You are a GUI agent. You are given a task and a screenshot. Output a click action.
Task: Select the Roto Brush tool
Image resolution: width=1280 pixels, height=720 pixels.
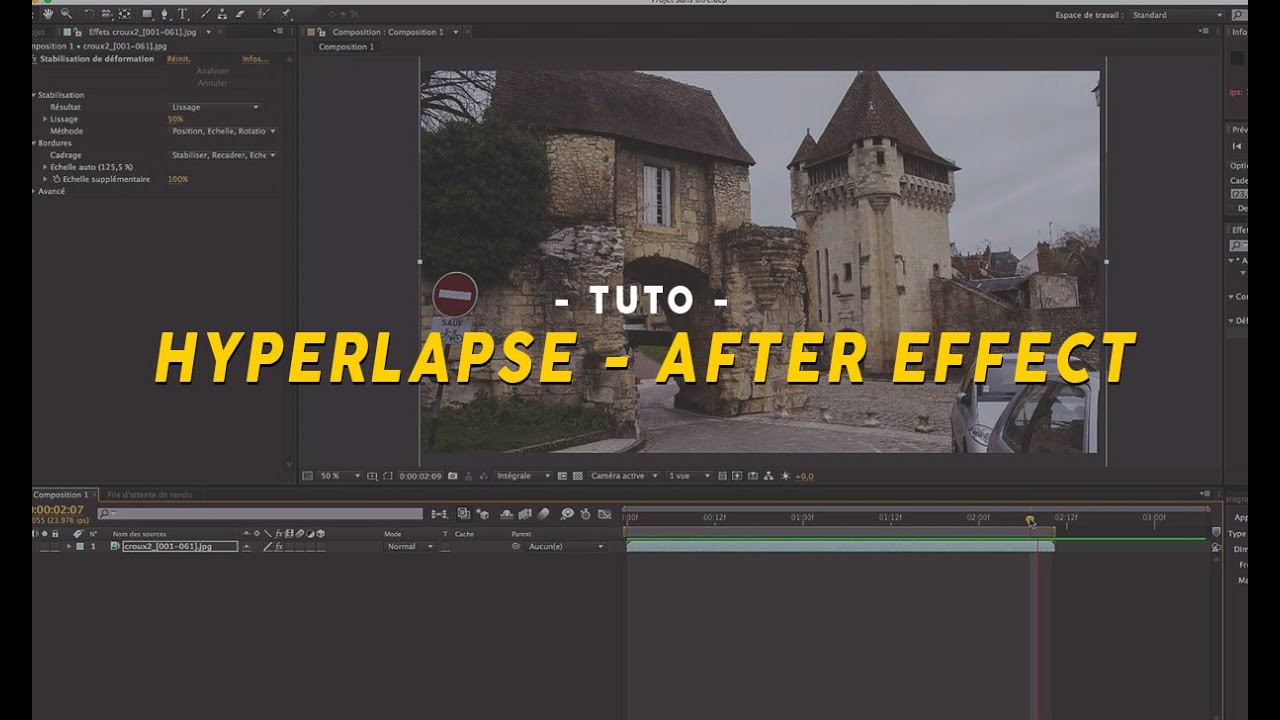(262, 14)
